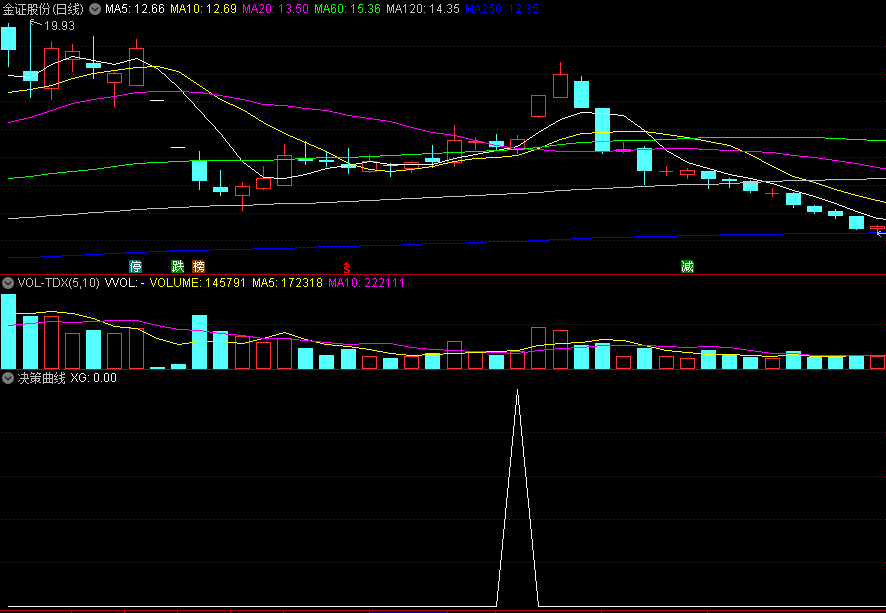This screenshot has width=886, height=613.
Task: Click the volume MA5: 172318 value
Action: 287,282
